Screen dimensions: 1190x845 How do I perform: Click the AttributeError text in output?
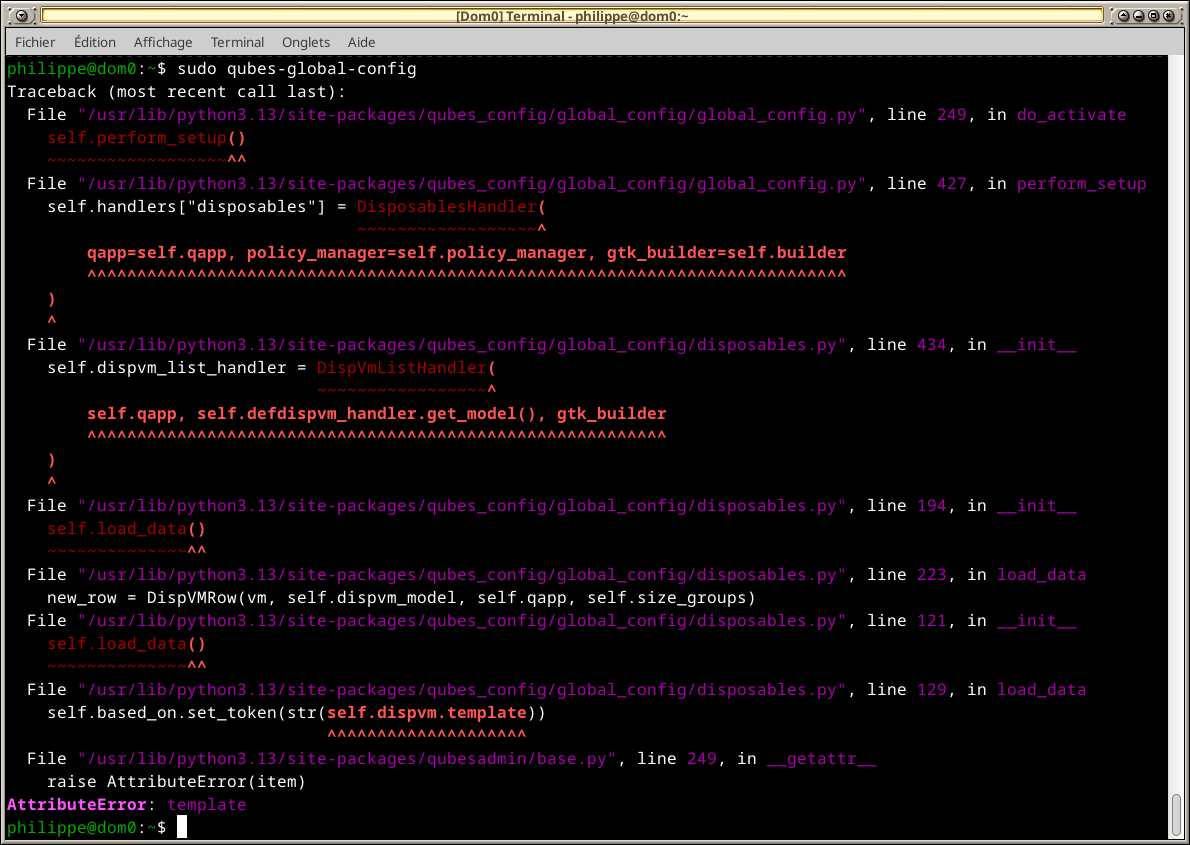(77, 805)
